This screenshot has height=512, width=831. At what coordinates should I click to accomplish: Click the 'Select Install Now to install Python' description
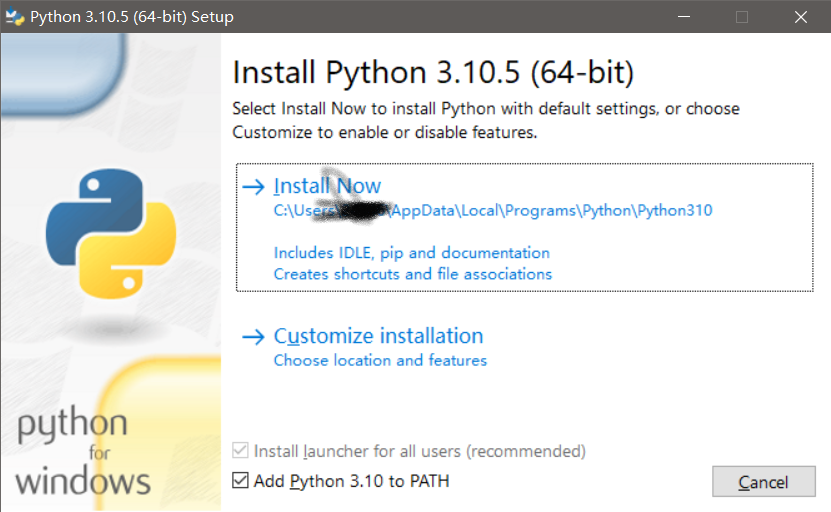pyautogui.click(x=486, y=120)
